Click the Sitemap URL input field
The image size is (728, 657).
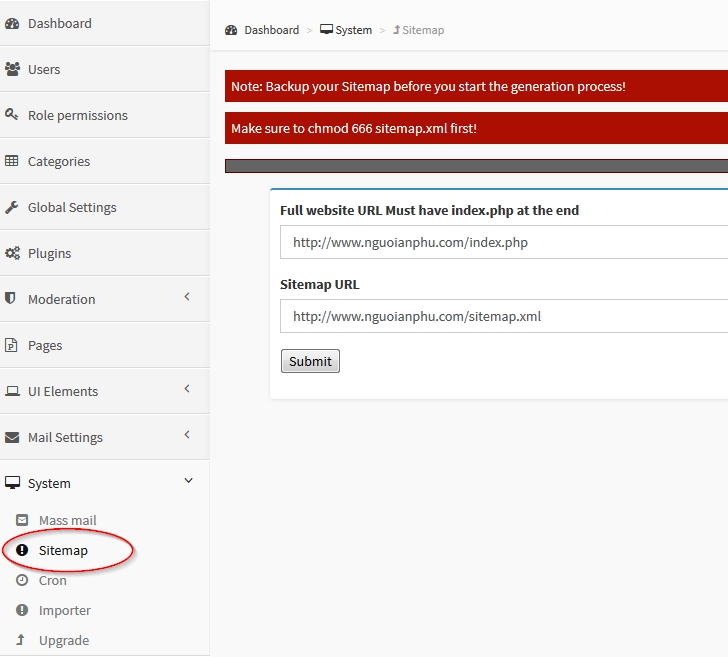pyautogui.click(x=504, y=316)
